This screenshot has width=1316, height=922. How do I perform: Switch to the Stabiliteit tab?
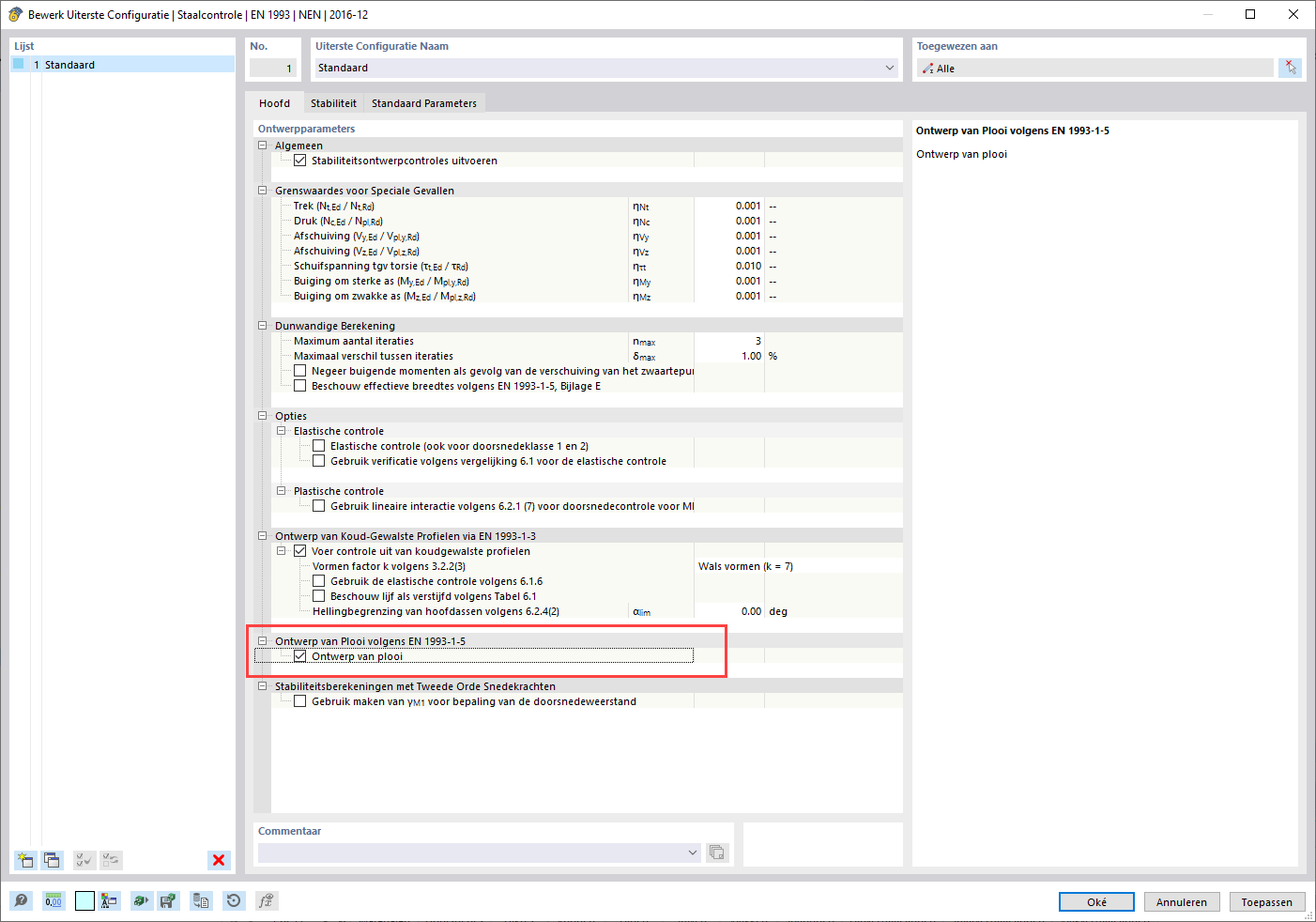pyautogui.click(x=333, y=103)
